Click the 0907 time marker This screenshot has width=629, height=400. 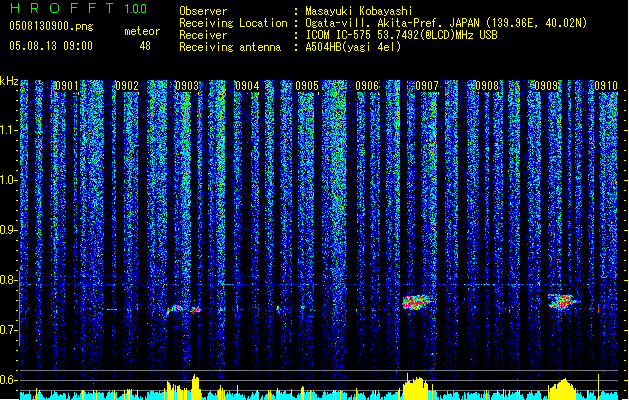click(x=427, y=86)
